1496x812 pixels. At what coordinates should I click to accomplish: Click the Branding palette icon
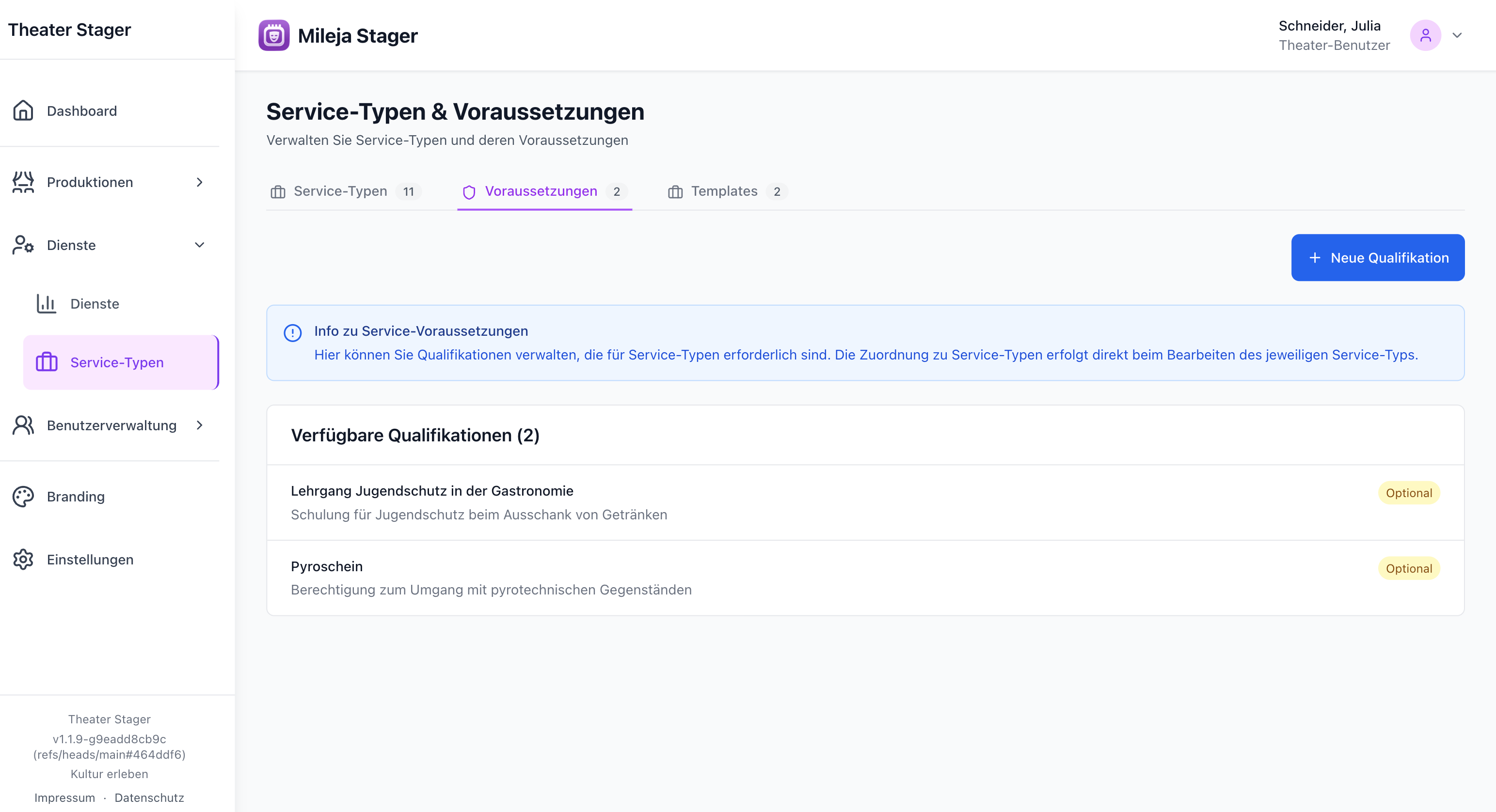coord(23,496)
